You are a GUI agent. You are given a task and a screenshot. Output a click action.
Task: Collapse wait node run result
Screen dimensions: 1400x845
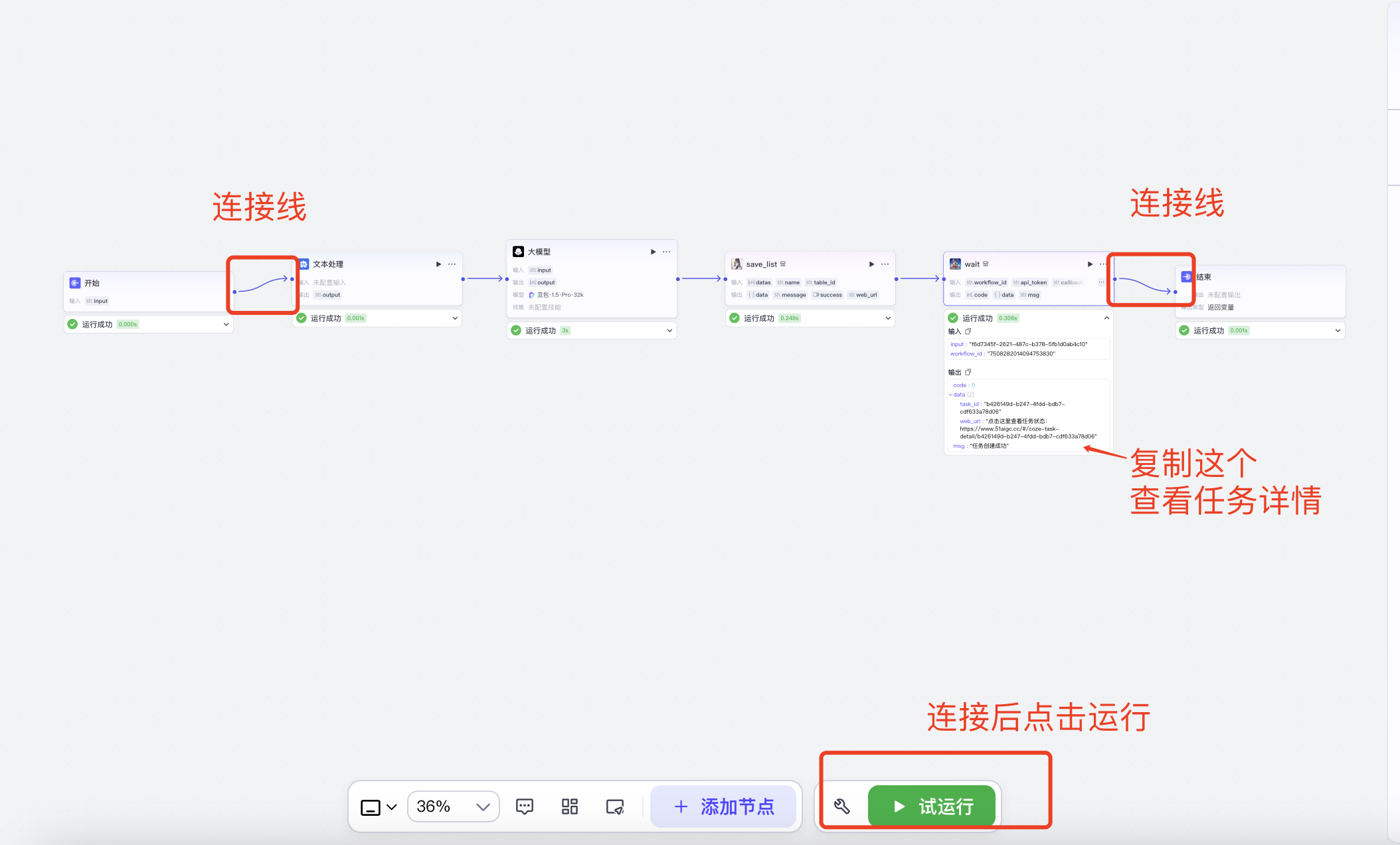pos(1106,318)
